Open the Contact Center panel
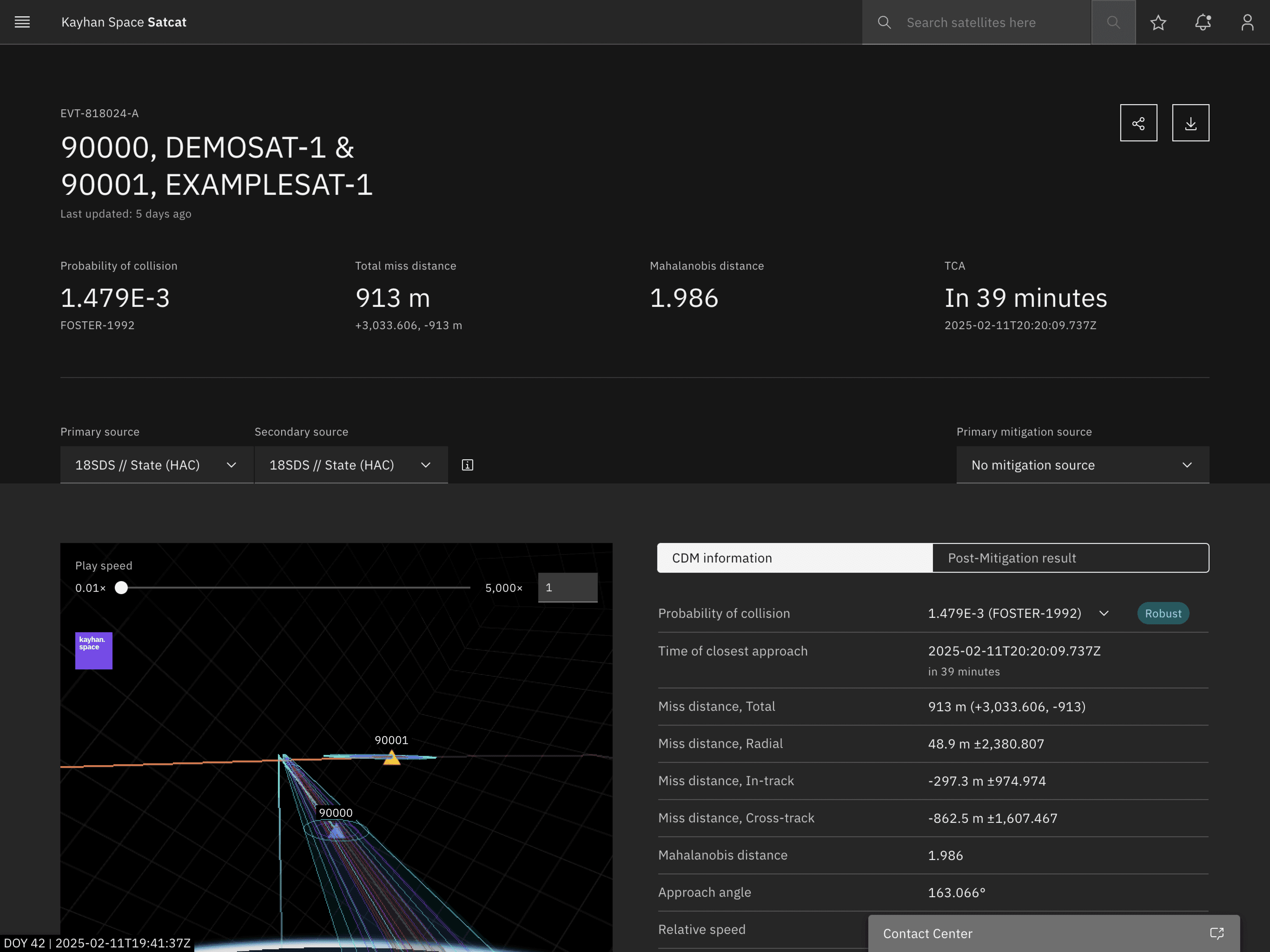The height and width of the screenshot is (952, 1270). tap(1053, 933)
